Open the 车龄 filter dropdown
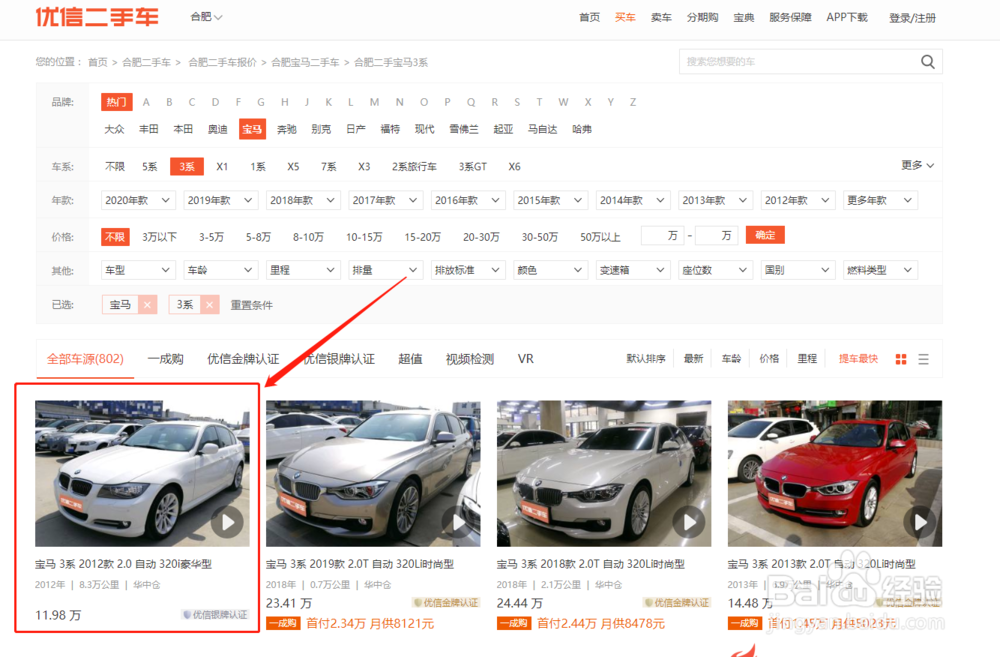Viewport: 1000px width, 657px height. 220,270
